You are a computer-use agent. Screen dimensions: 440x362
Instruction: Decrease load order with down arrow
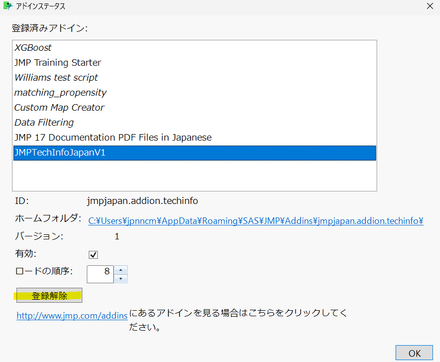[x=121, y=279]
